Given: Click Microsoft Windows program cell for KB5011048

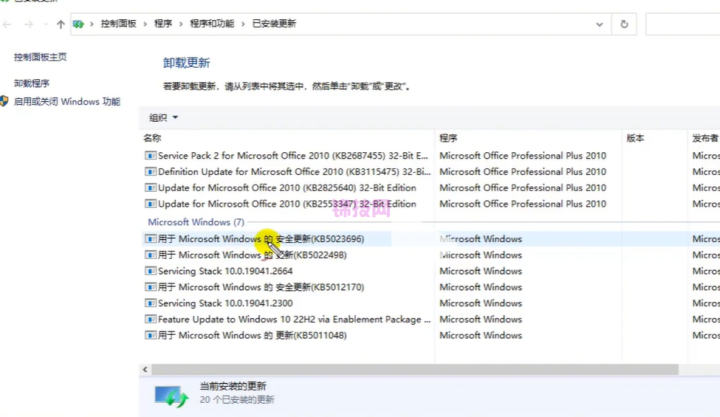Looking at the screenshot, I should (480, 335).
